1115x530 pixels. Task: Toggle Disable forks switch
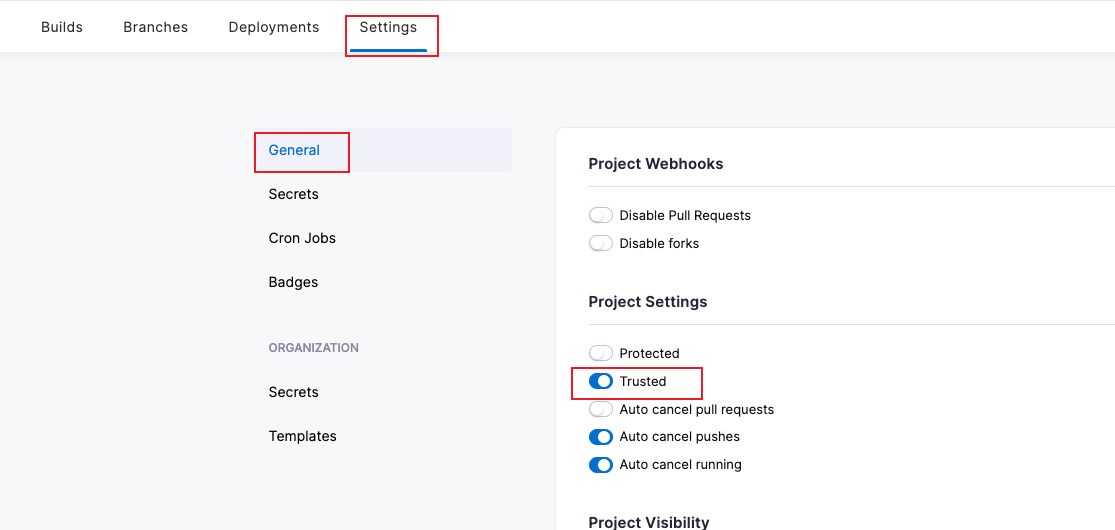pyautogui.click(x=601, y=243)
